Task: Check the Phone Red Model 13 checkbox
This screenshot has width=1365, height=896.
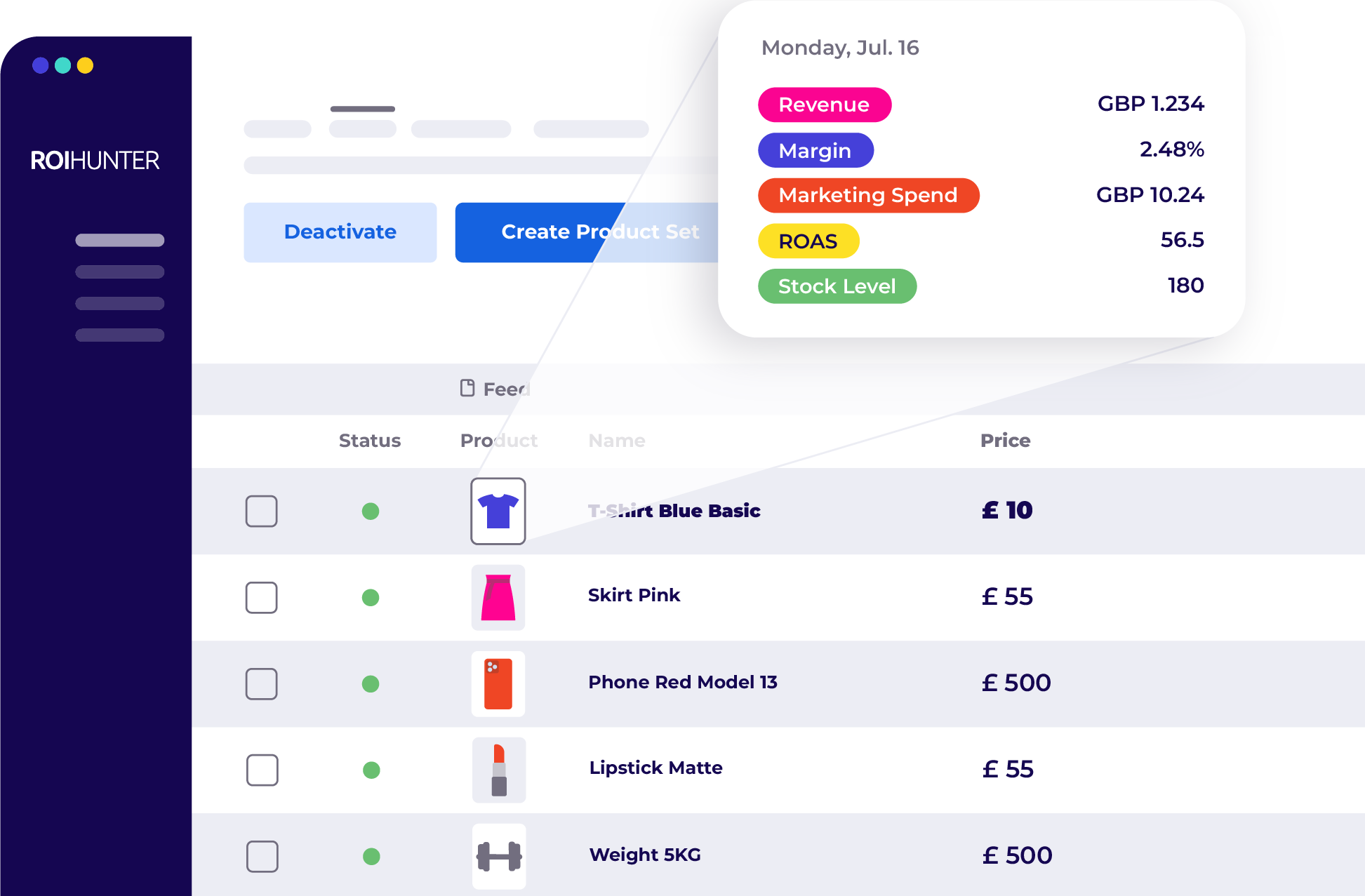Action: (x=262, y=683)
